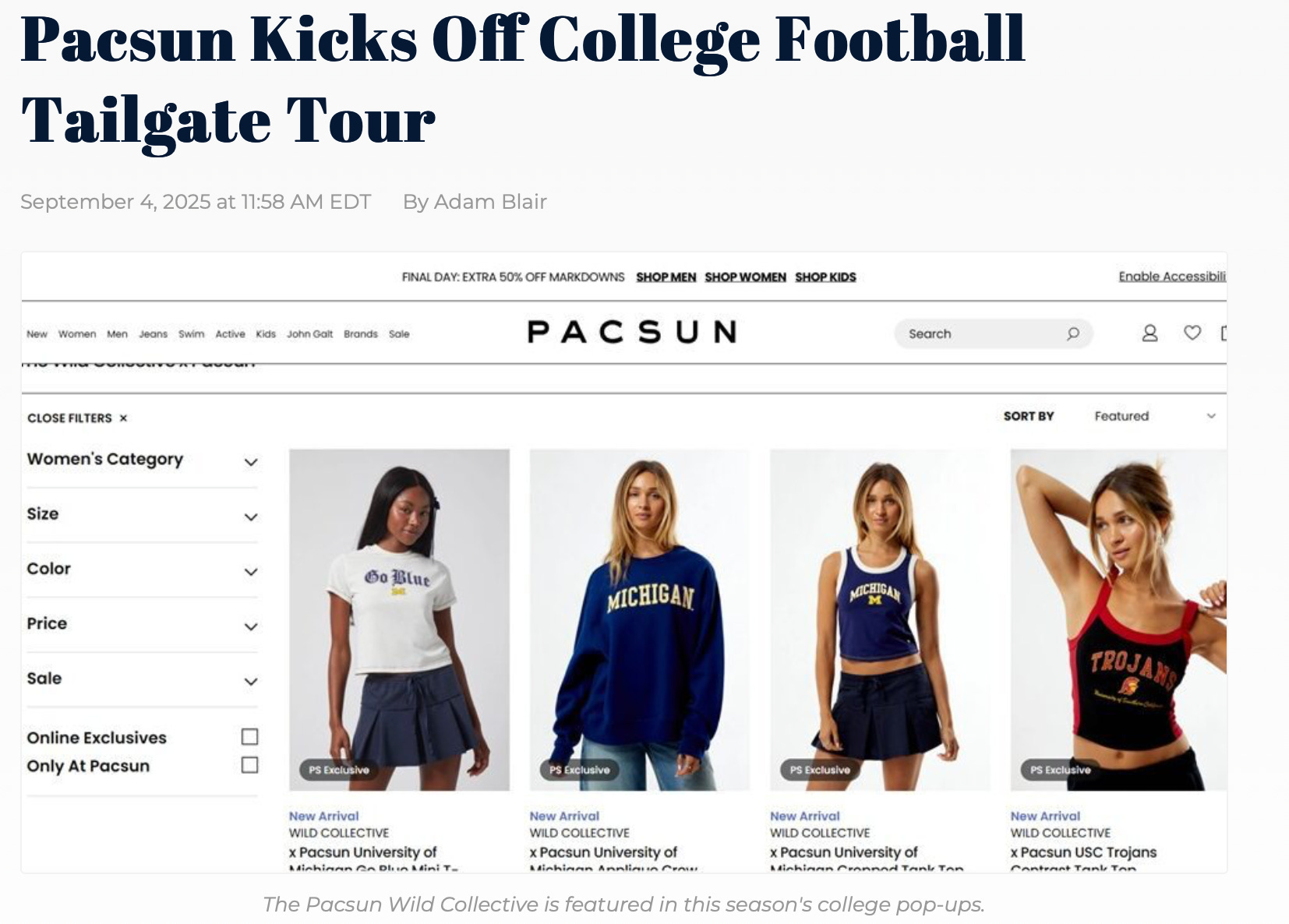Click PS Exclusive badge on Michigan sweatshirt
Viewport: 1289px width, 924px height.
579,770
